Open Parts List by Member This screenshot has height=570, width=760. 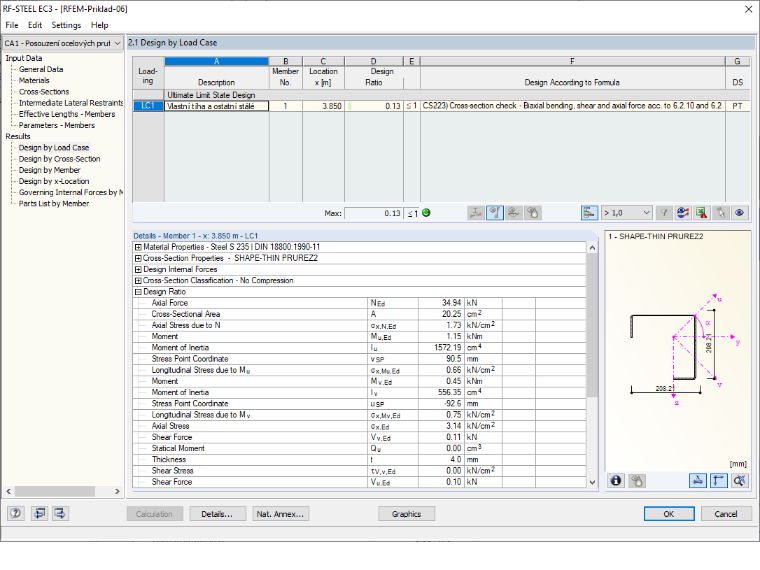tap(54, 203)
